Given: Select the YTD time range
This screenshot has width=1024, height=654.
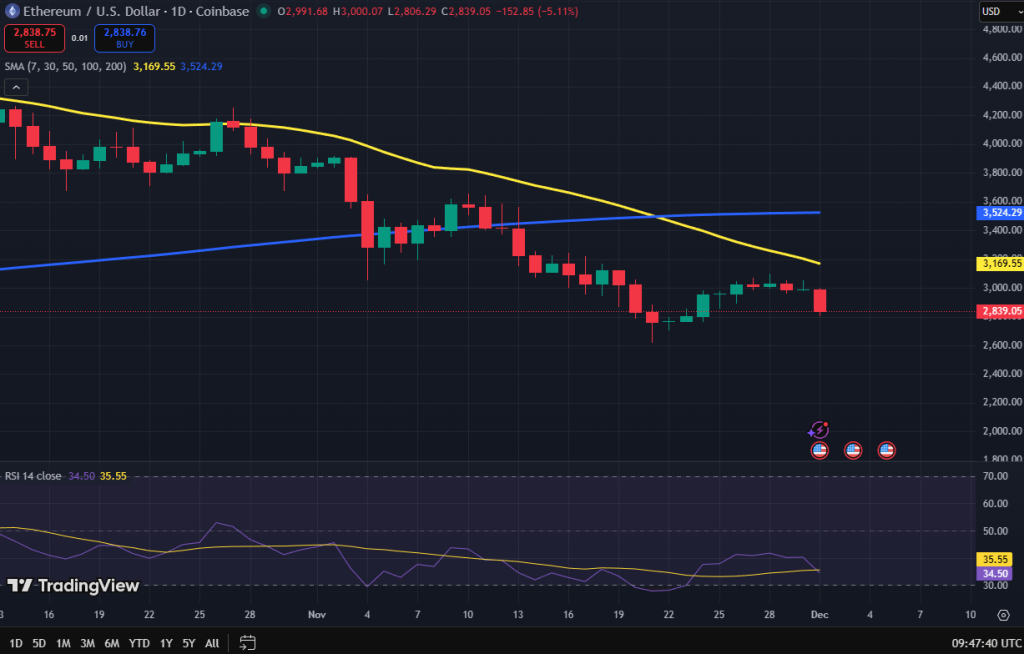Looking at the screenshot, I should tap(139, 643).
